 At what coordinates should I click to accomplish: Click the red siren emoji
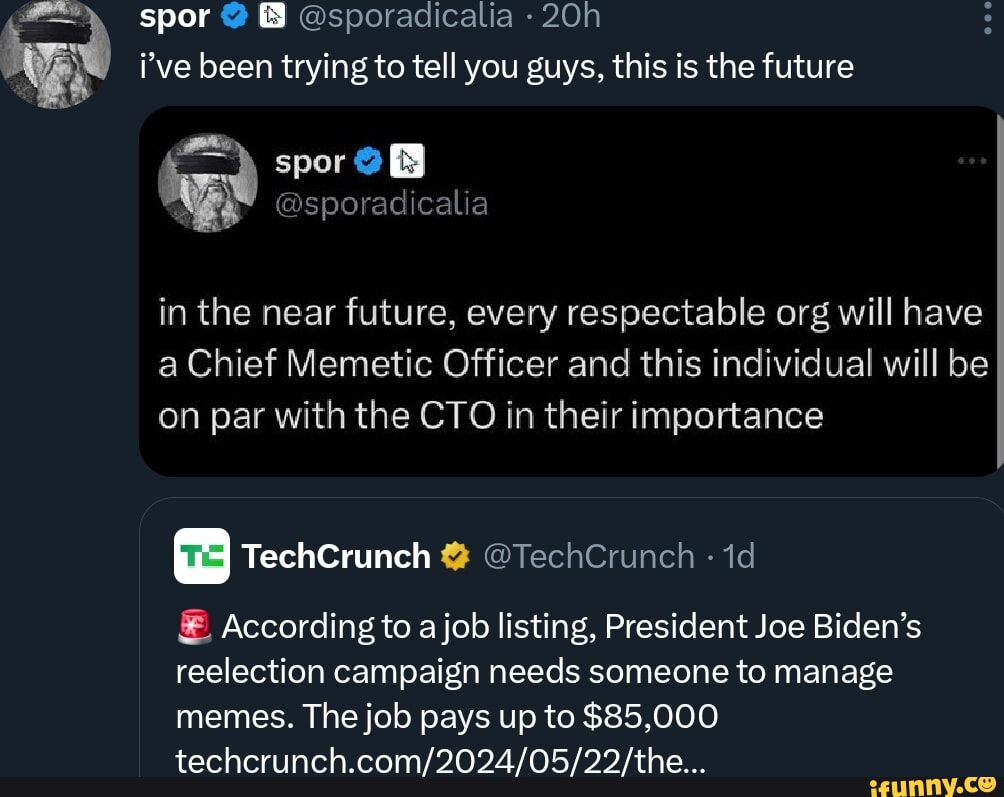[x=193, y=627]
